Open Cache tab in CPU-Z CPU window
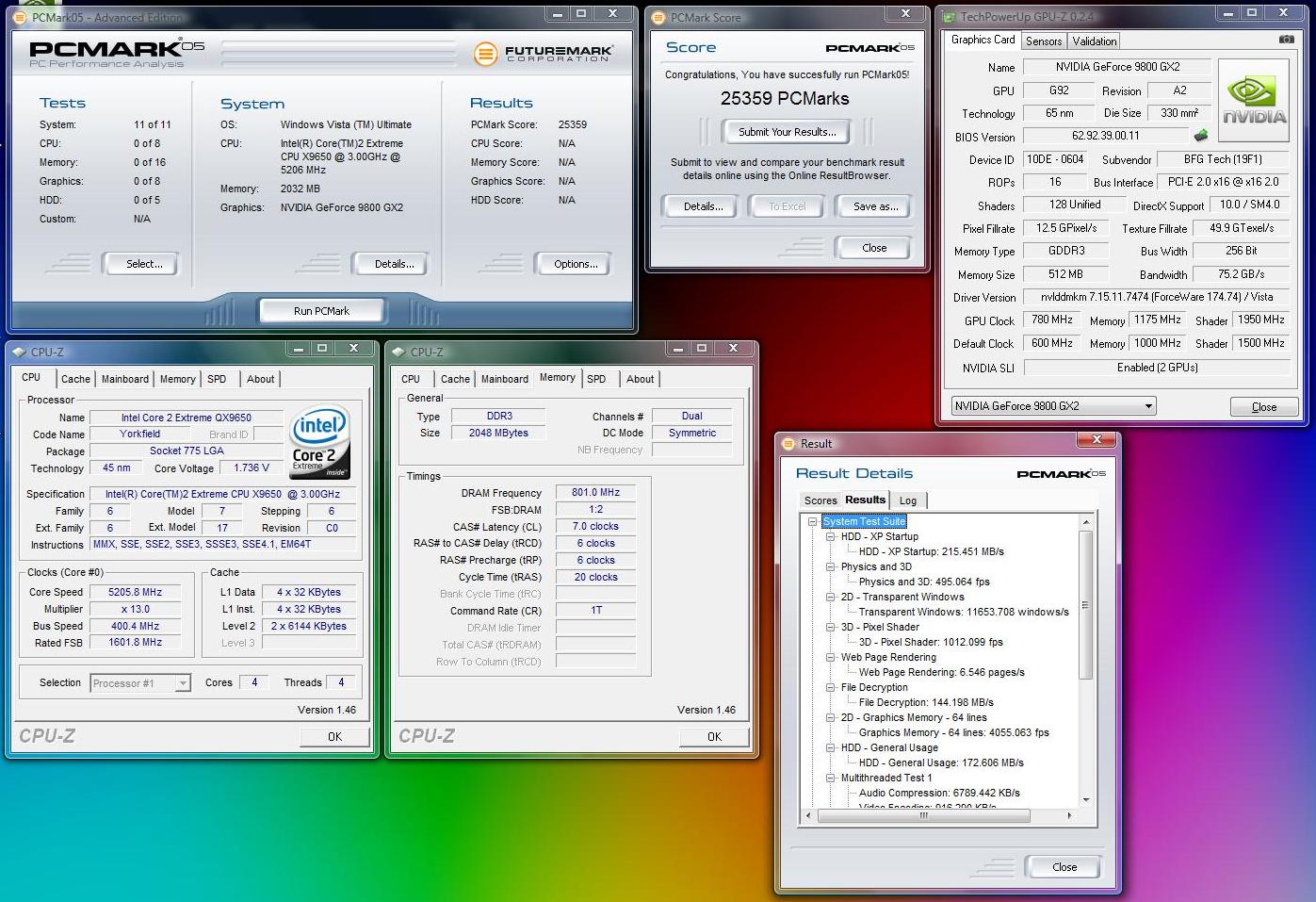 pyautogui.click(x=75, y=379)
